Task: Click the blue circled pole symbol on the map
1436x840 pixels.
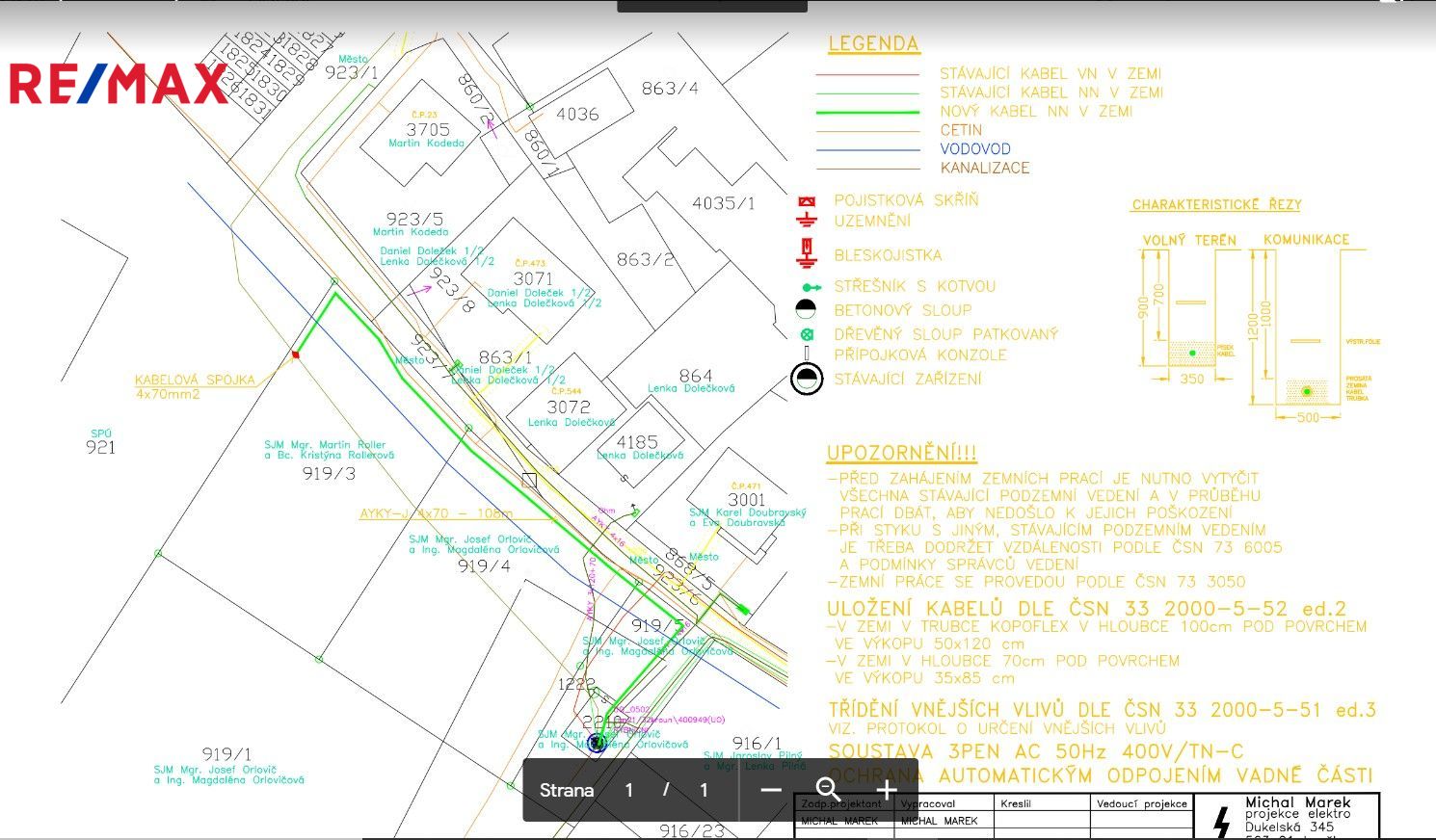Action: tap(597, 742)
